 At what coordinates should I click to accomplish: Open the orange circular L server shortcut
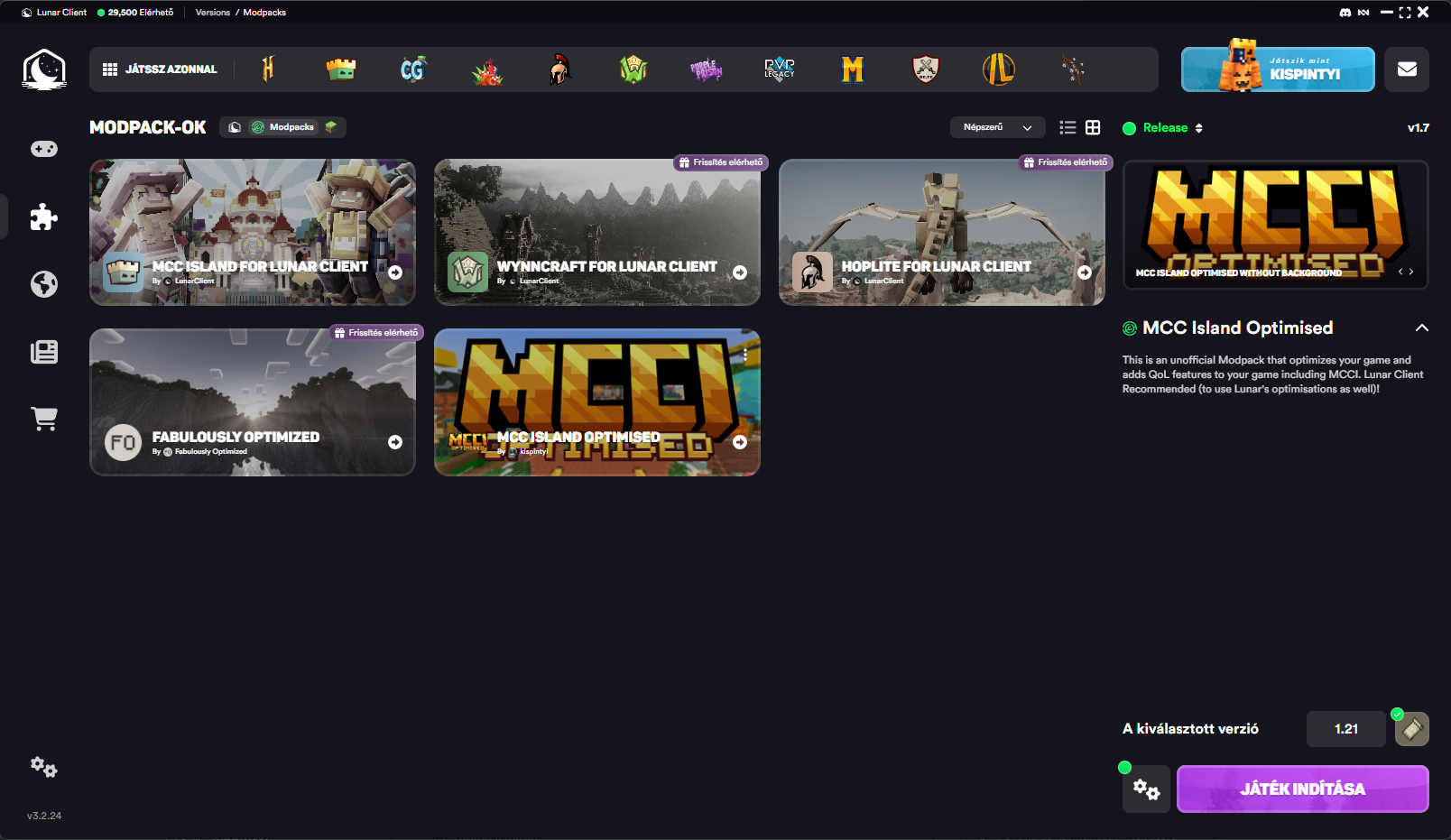999,69
